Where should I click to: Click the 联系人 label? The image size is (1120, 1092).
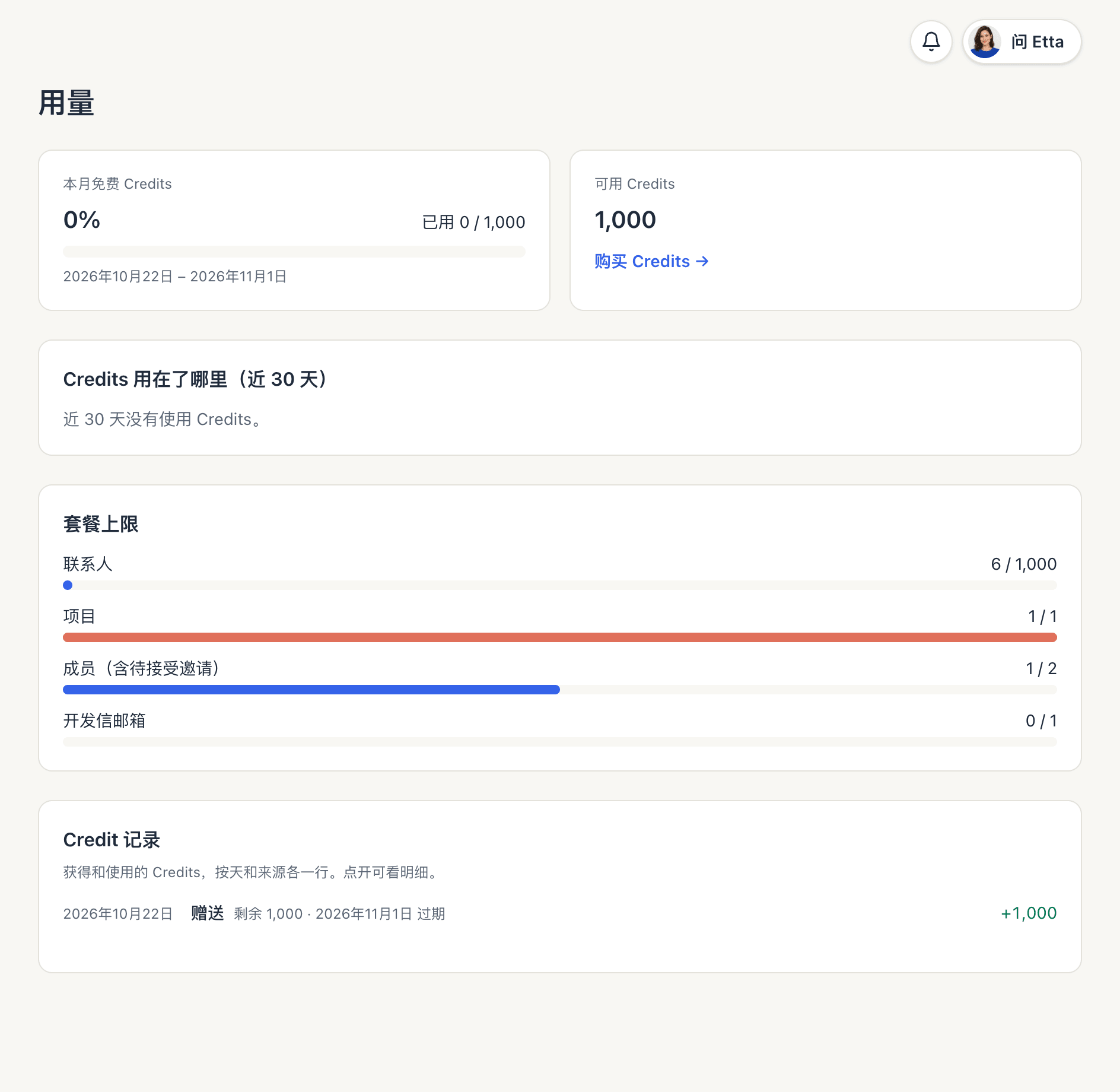tap(88, 564)
